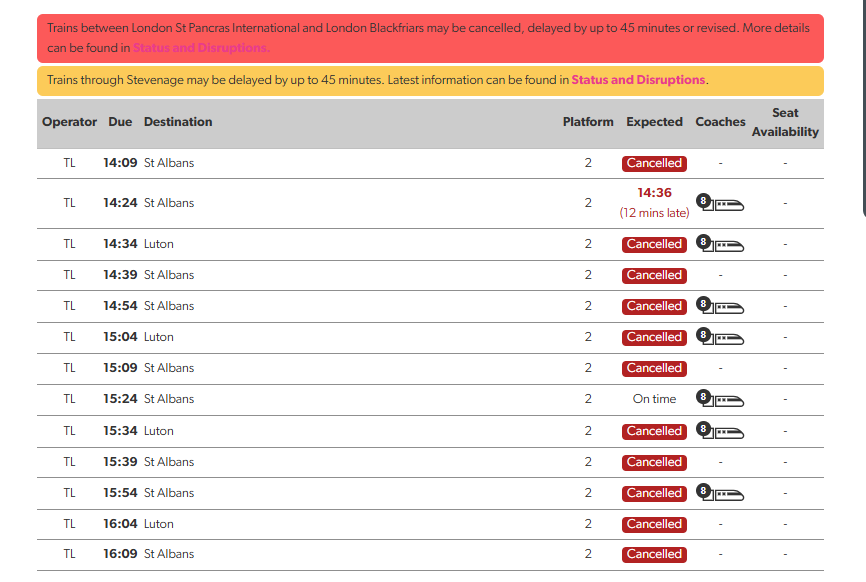Viewport: 866px width, 582px height.
Task: Click the coaches icon for the 14:24 St Albans train
Action: tap(720, 203)
